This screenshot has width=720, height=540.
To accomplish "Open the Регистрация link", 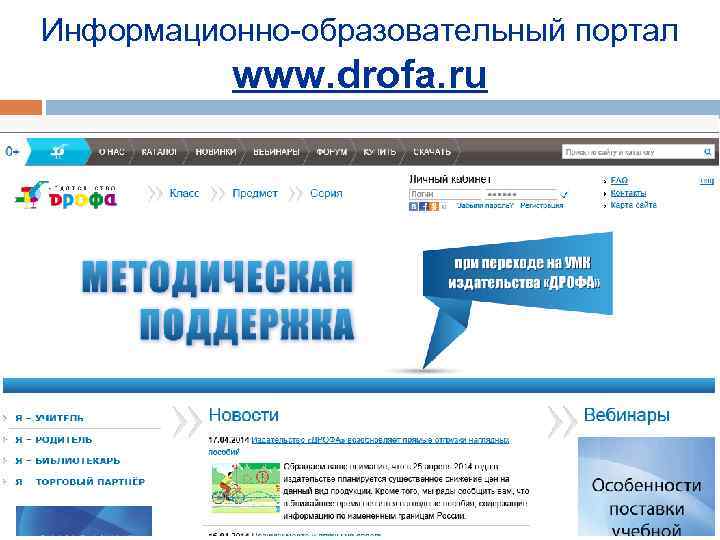I will pyautogui.click(x=541, y=206).
